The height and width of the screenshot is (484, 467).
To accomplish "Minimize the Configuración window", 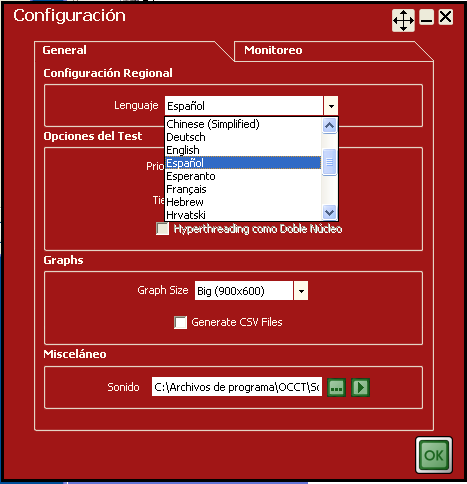I will coord(426,17).
